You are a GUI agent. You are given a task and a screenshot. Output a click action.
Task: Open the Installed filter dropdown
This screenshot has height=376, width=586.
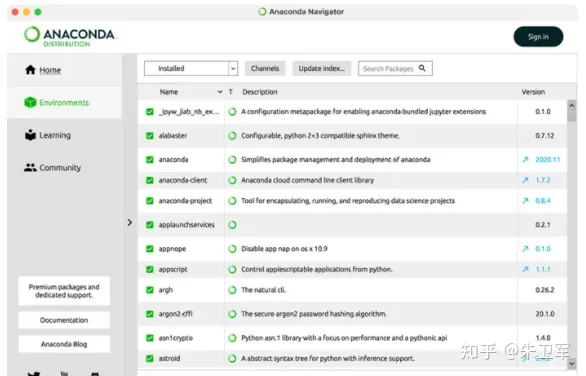[x=191, y=68]
